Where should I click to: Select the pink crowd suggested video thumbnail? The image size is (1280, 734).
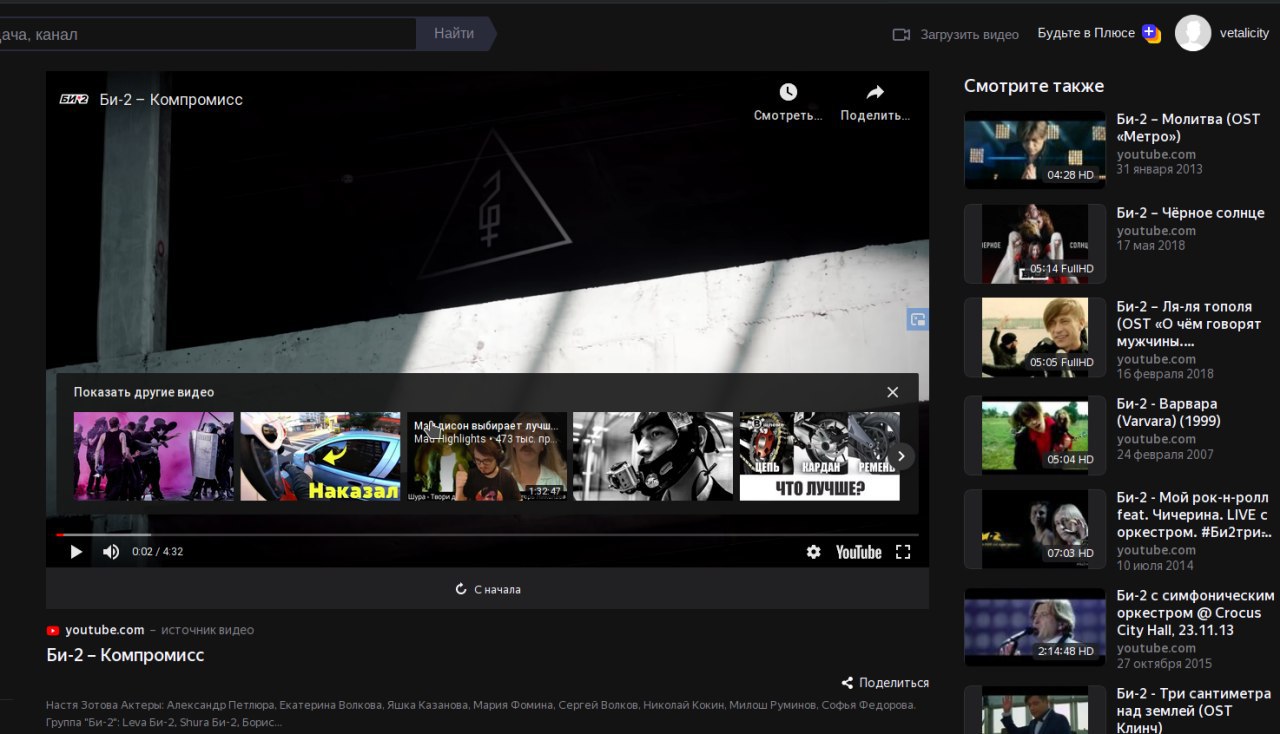click(x=154, y=456)
